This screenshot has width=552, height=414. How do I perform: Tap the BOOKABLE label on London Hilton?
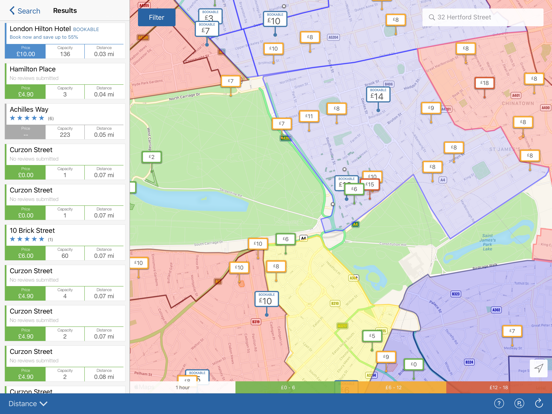pyautogui.click(x=86, y=30)
